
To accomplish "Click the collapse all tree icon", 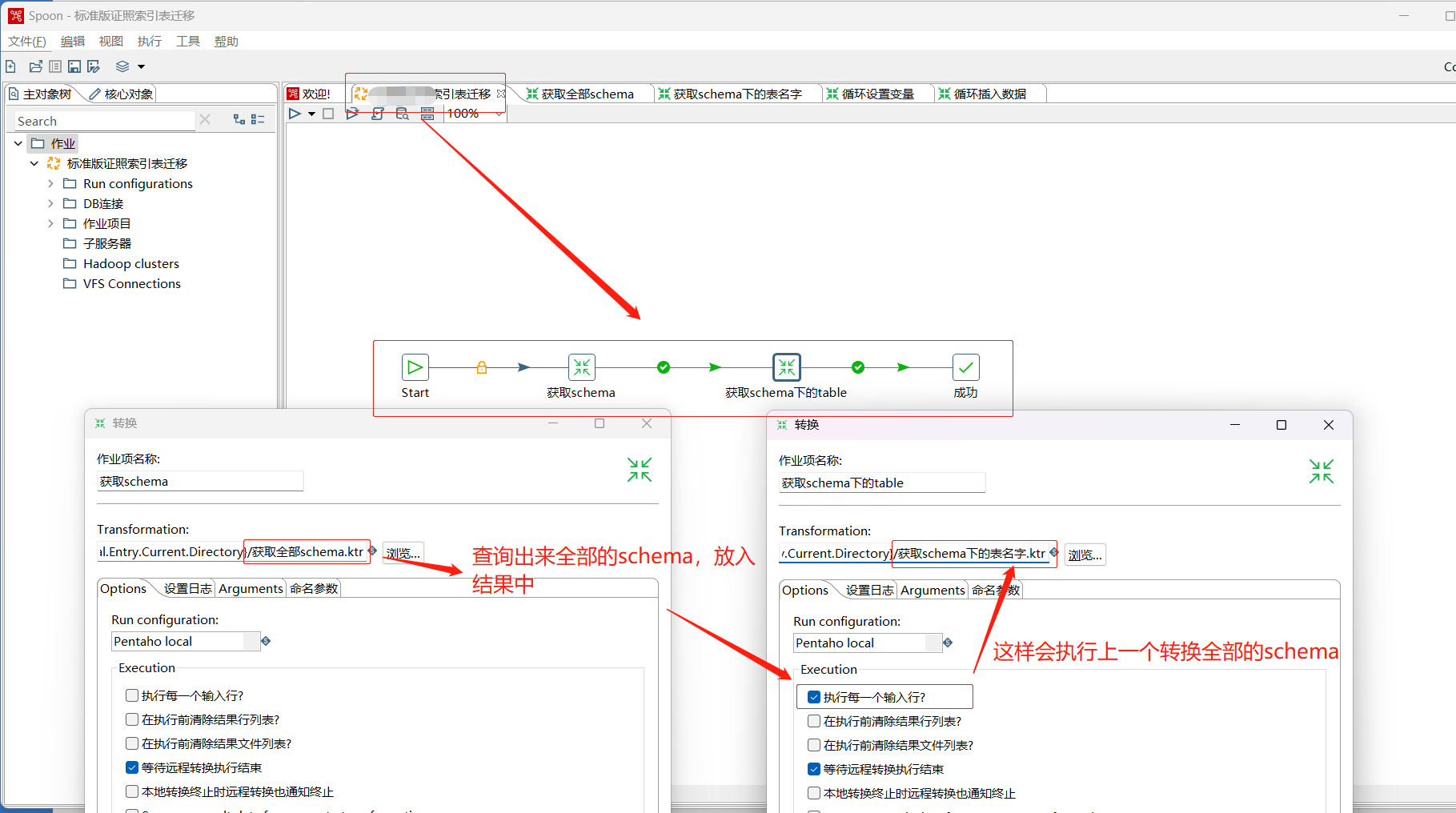I will click(258, 119).
